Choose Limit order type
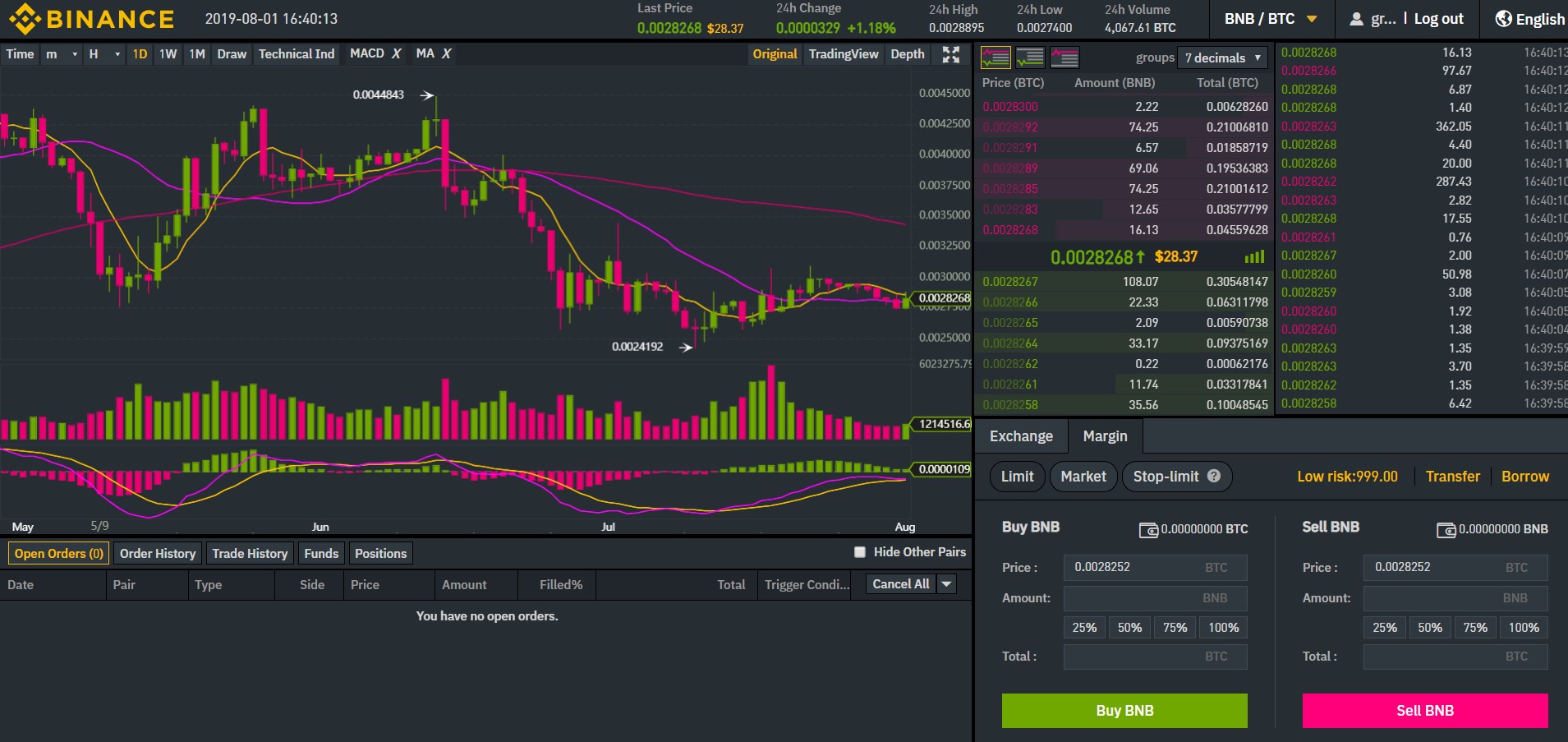 pos(1017,477)
